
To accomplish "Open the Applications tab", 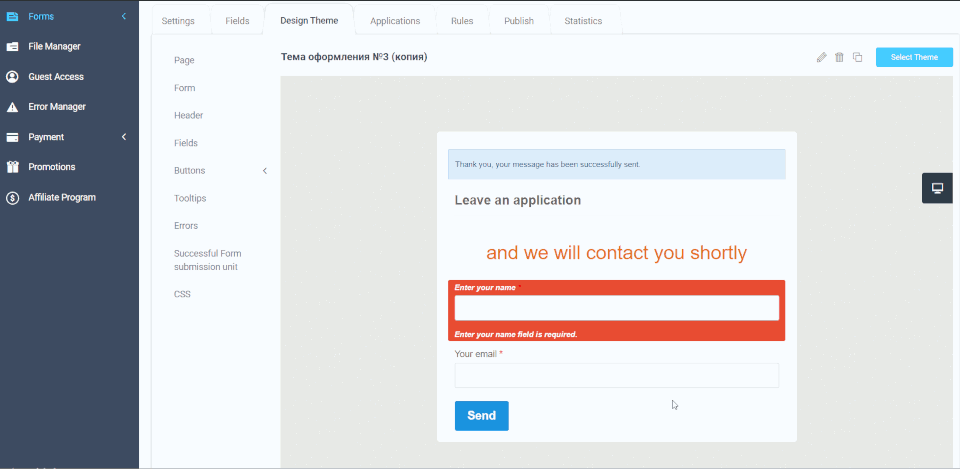I will point(395,21).
